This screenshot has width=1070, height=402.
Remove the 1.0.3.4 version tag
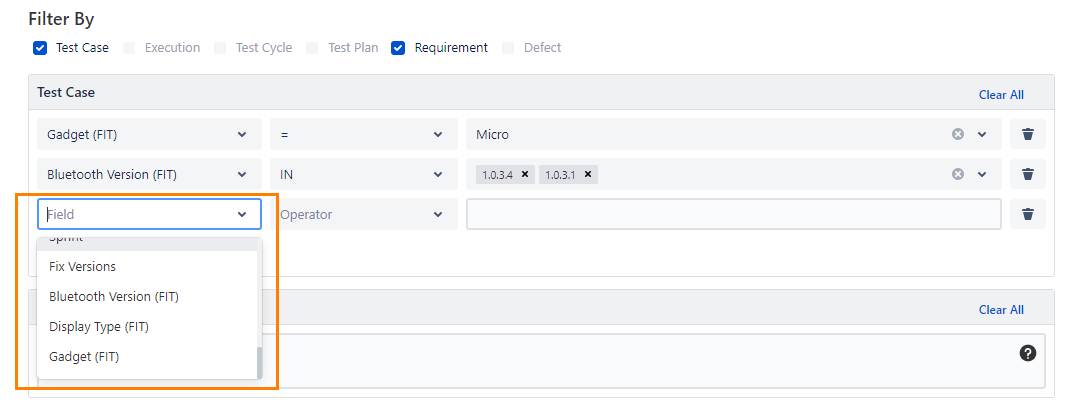coord(525,174)
